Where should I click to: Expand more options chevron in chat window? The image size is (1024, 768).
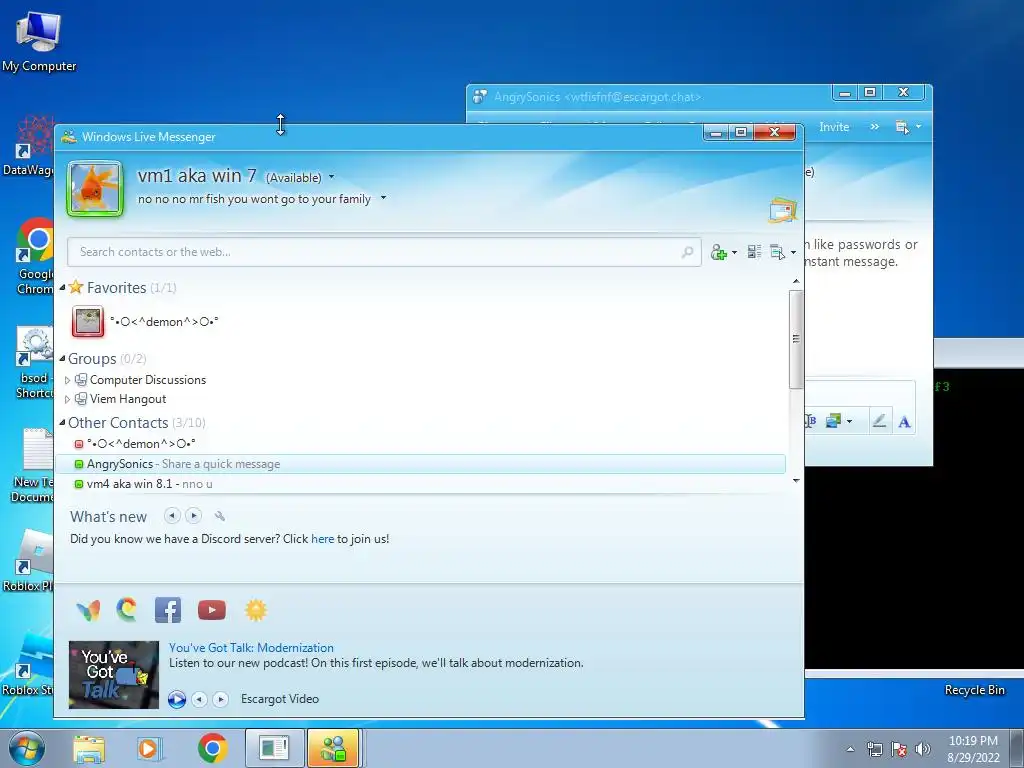pyautogui.click(x=874, y=127)
